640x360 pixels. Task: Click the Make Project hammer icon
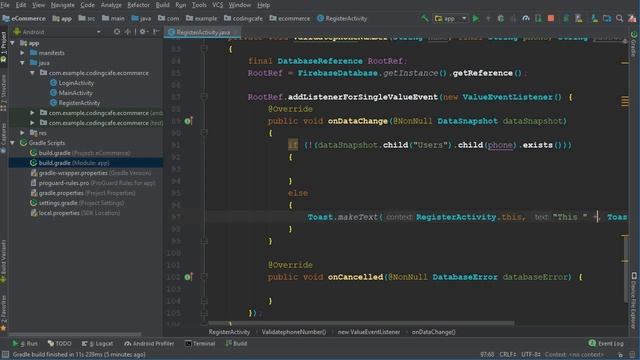pyautogui.click(x=425, y=18)
